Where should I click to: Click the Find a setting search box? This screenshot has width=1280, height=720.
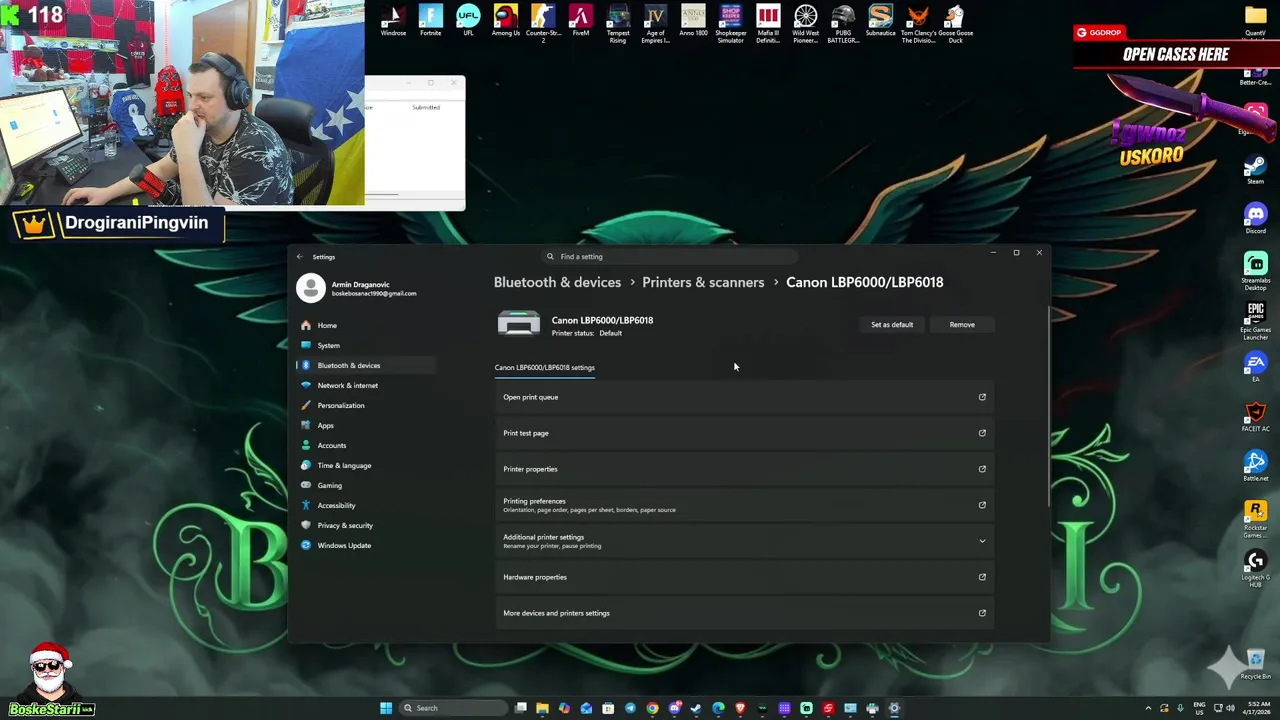[x=668, y=256]
